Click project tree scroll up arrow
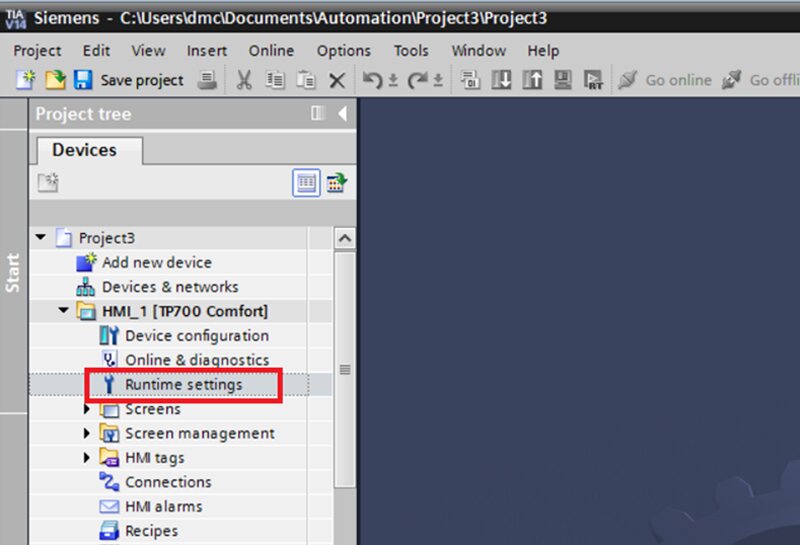The width and height of the screenshot is (800, 545). tap(345, 238)
